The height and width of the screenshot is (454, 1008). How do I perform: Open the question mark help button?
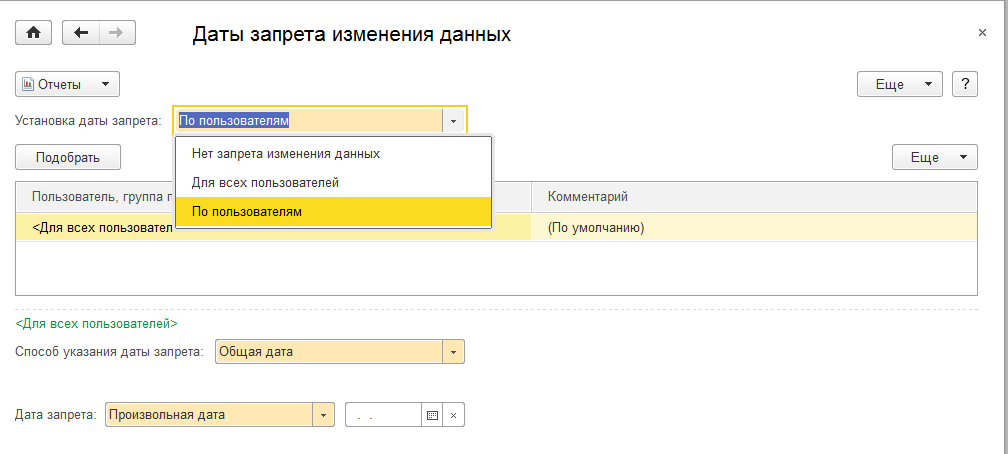(964, 84)
